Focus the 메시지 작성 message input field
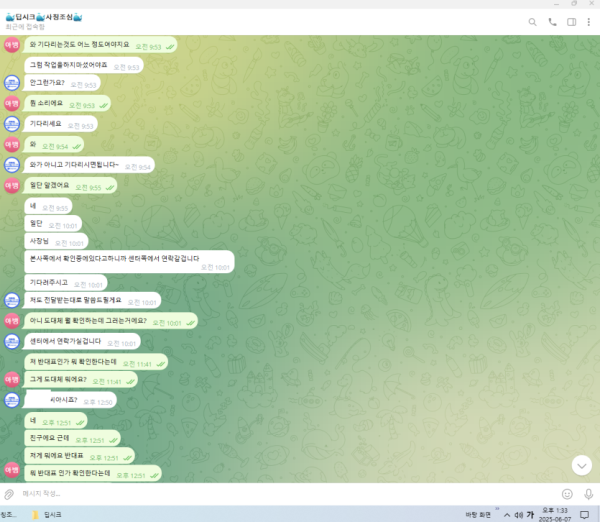This screenshot has width=600, height=522. pos(287,494)
